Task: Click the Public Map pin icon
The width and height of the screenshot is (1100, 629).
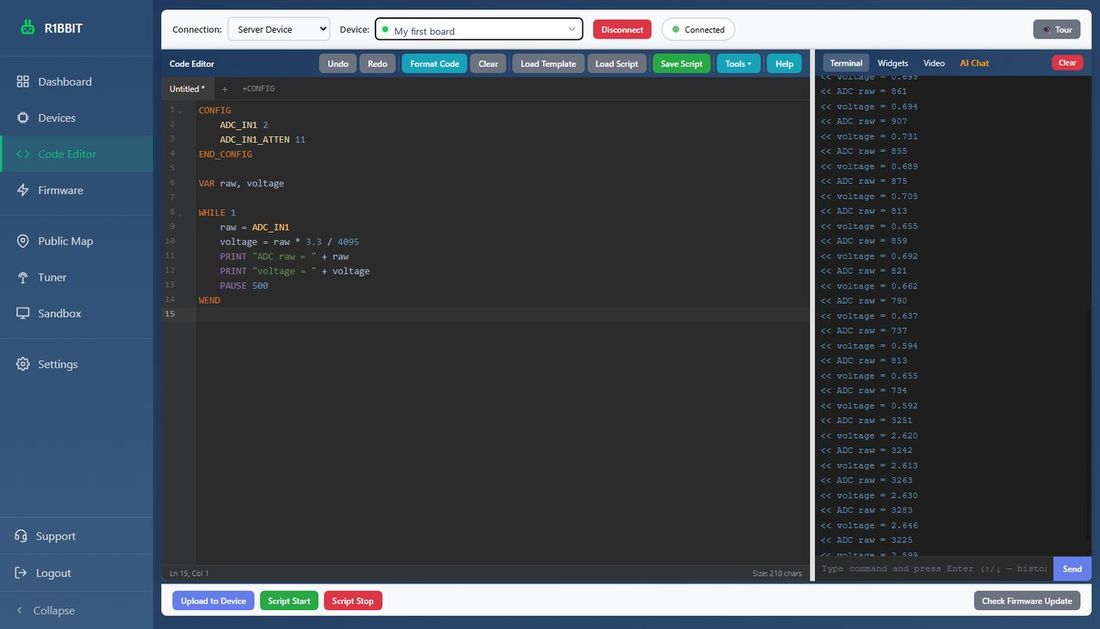Action: tap(22, 241)
